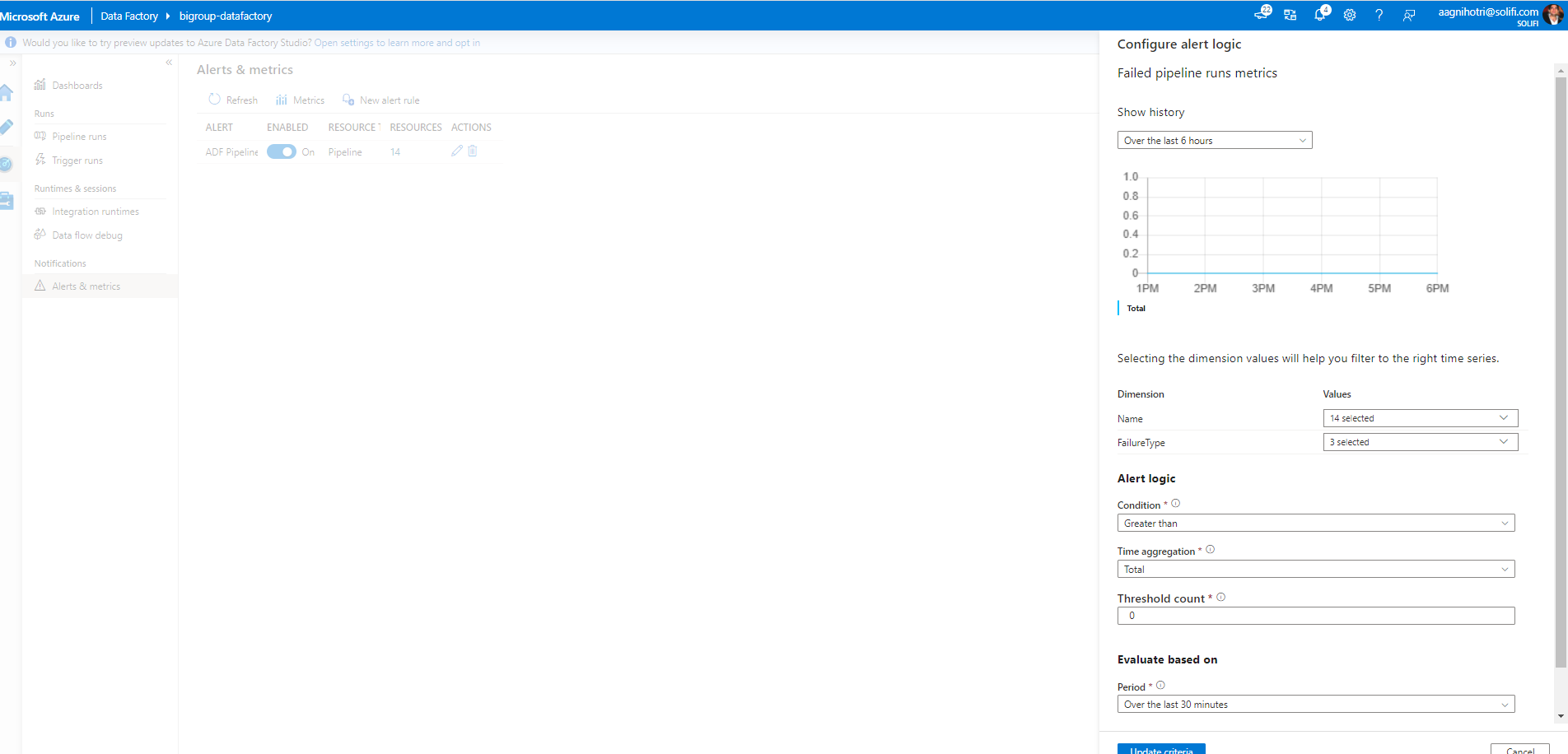Viewport: 1568px width, 754px height.
Task: Click Data Factory in the breadcrumb
Action: [129, 15]
